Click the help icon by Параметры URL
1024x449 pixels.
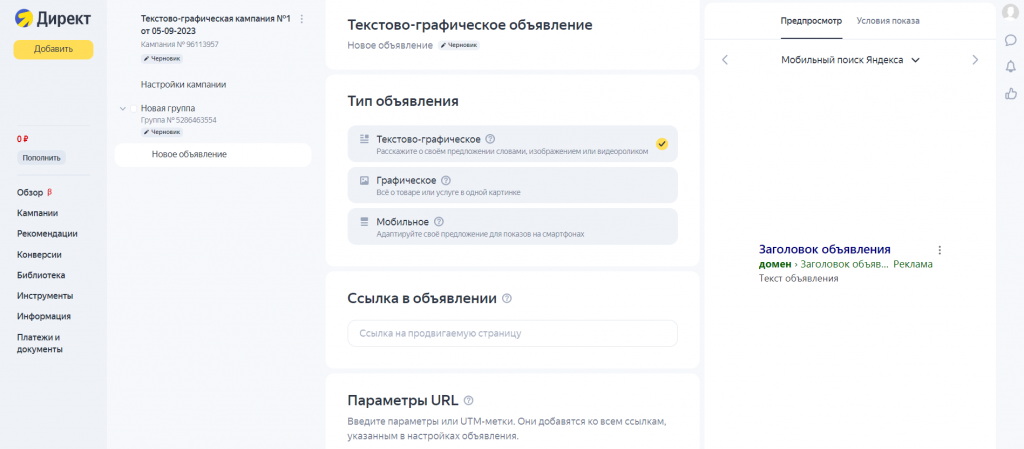click(468, 400)
